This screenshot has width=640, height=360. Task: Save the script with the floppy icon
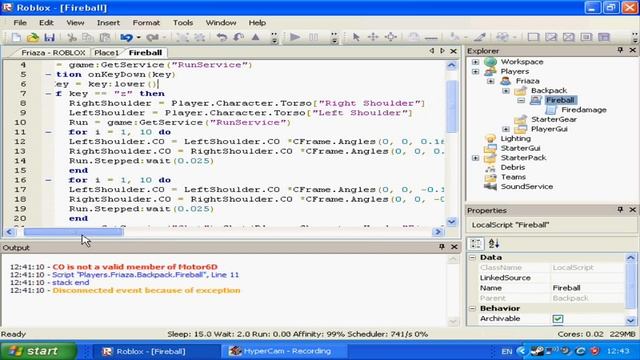point(49,38)
